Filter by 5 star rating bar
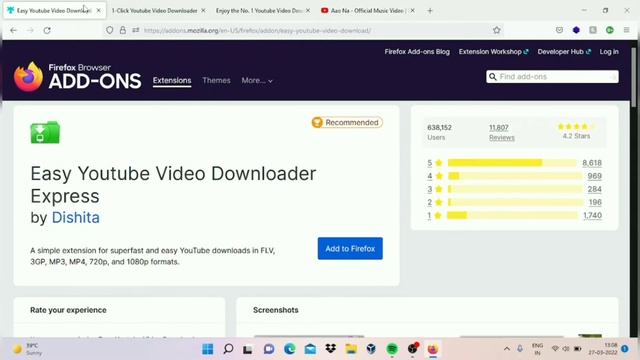Screen dimensions: 640x360 click(x=512, y=163)
